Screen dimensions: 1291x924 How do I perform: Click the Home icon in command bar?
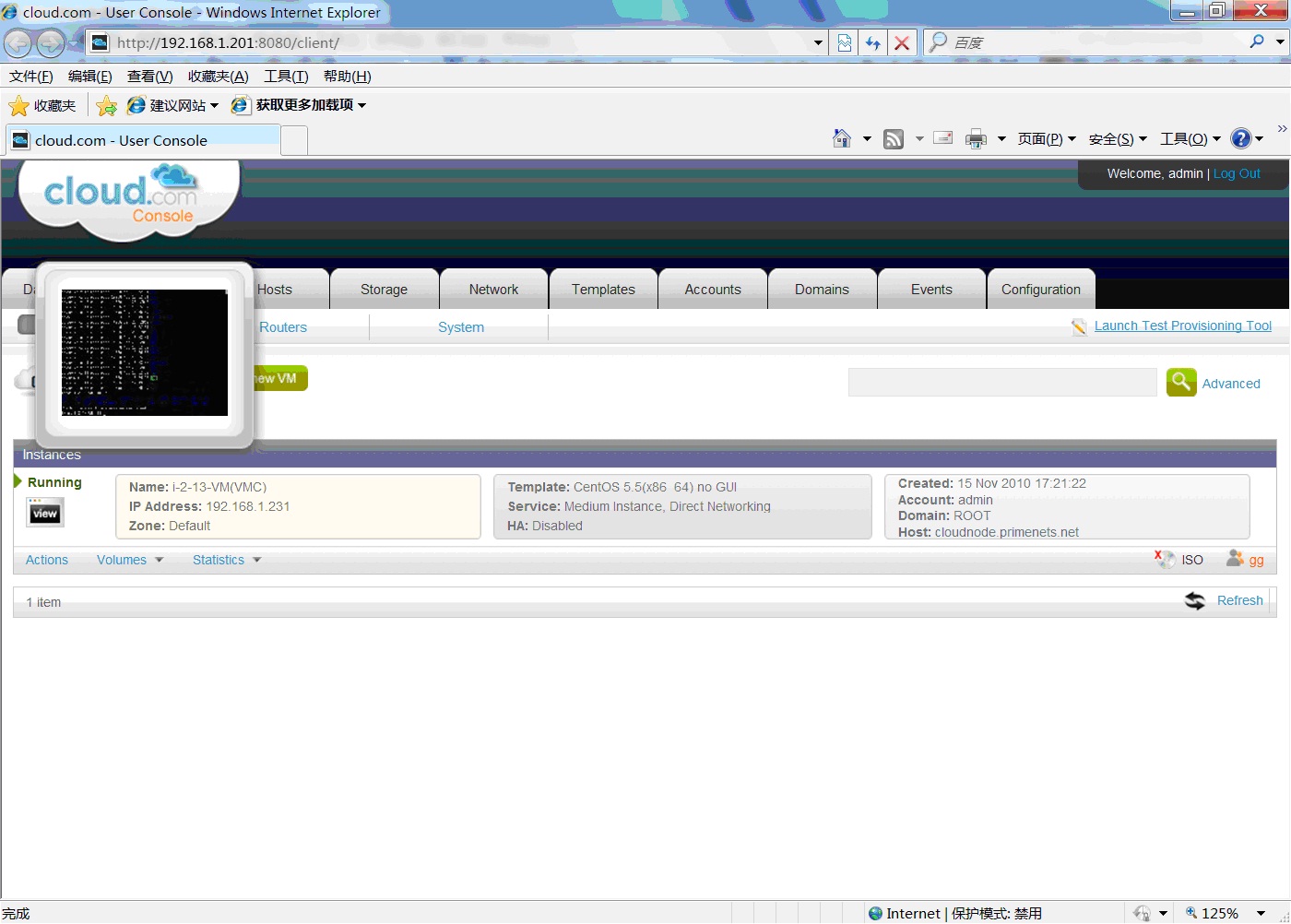pos(842,138)
